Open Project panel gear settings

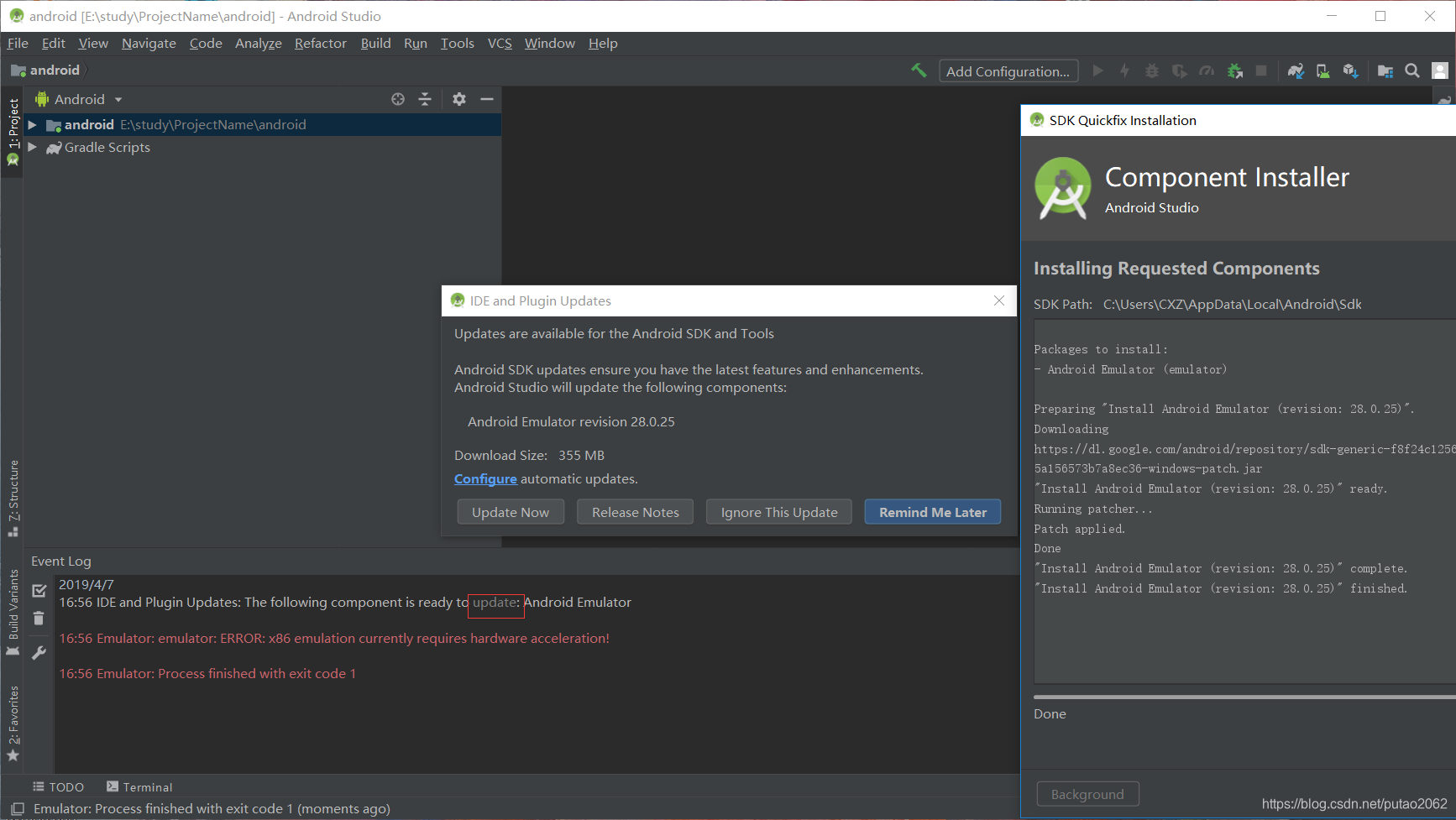coord(458,99)
